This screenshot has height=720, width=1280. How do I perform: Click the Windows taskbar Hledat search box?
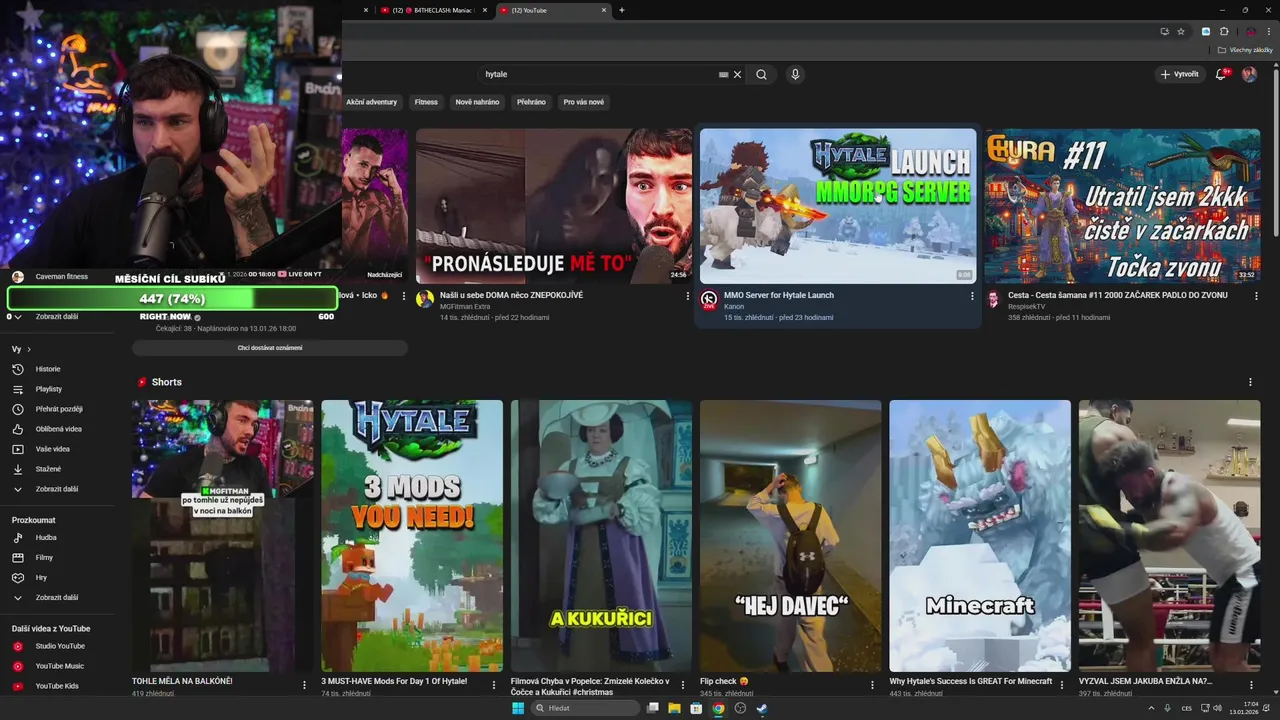click(x=586, y=708)
